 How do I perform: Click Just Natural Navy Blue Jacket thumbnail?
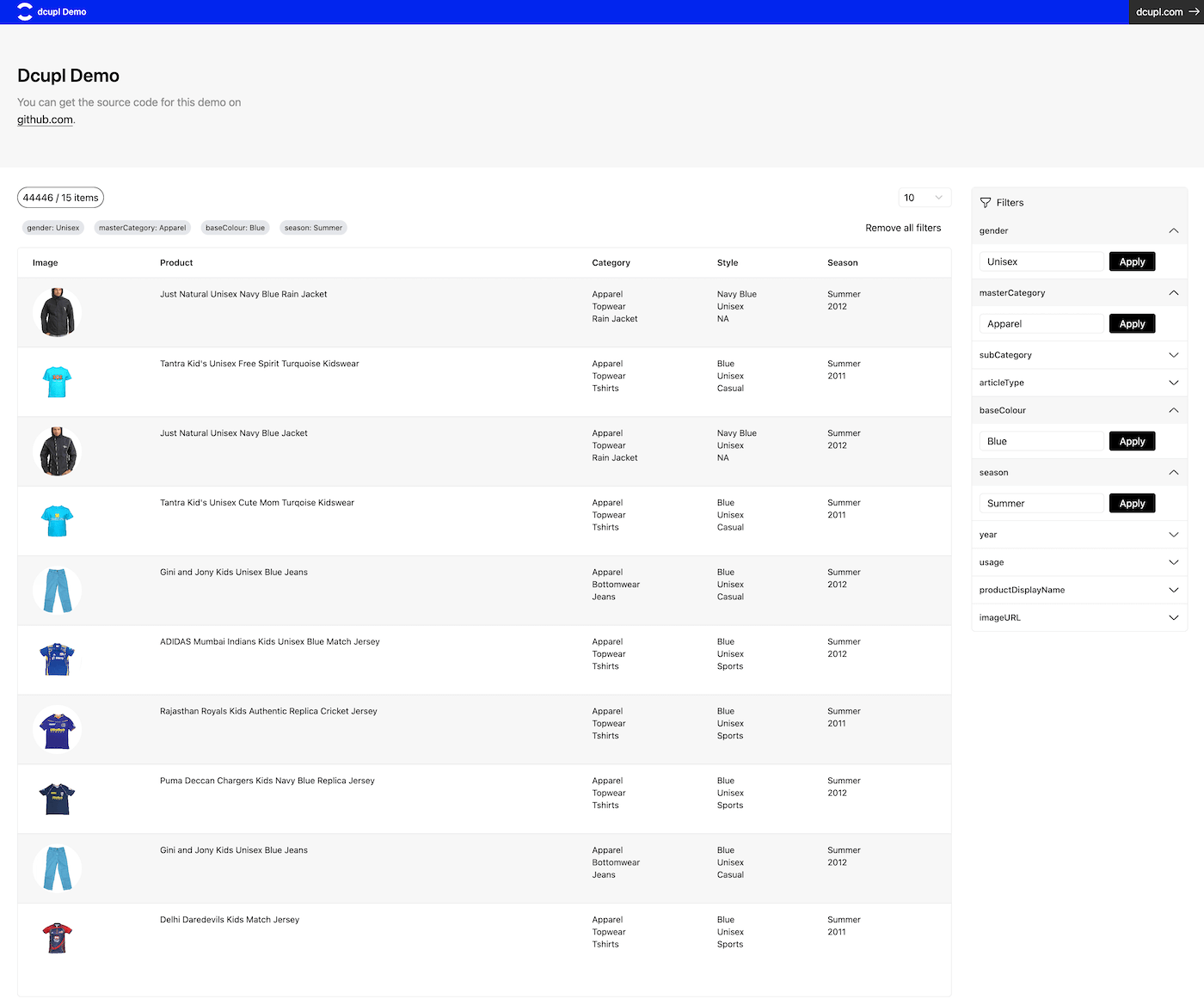point(58,451)
